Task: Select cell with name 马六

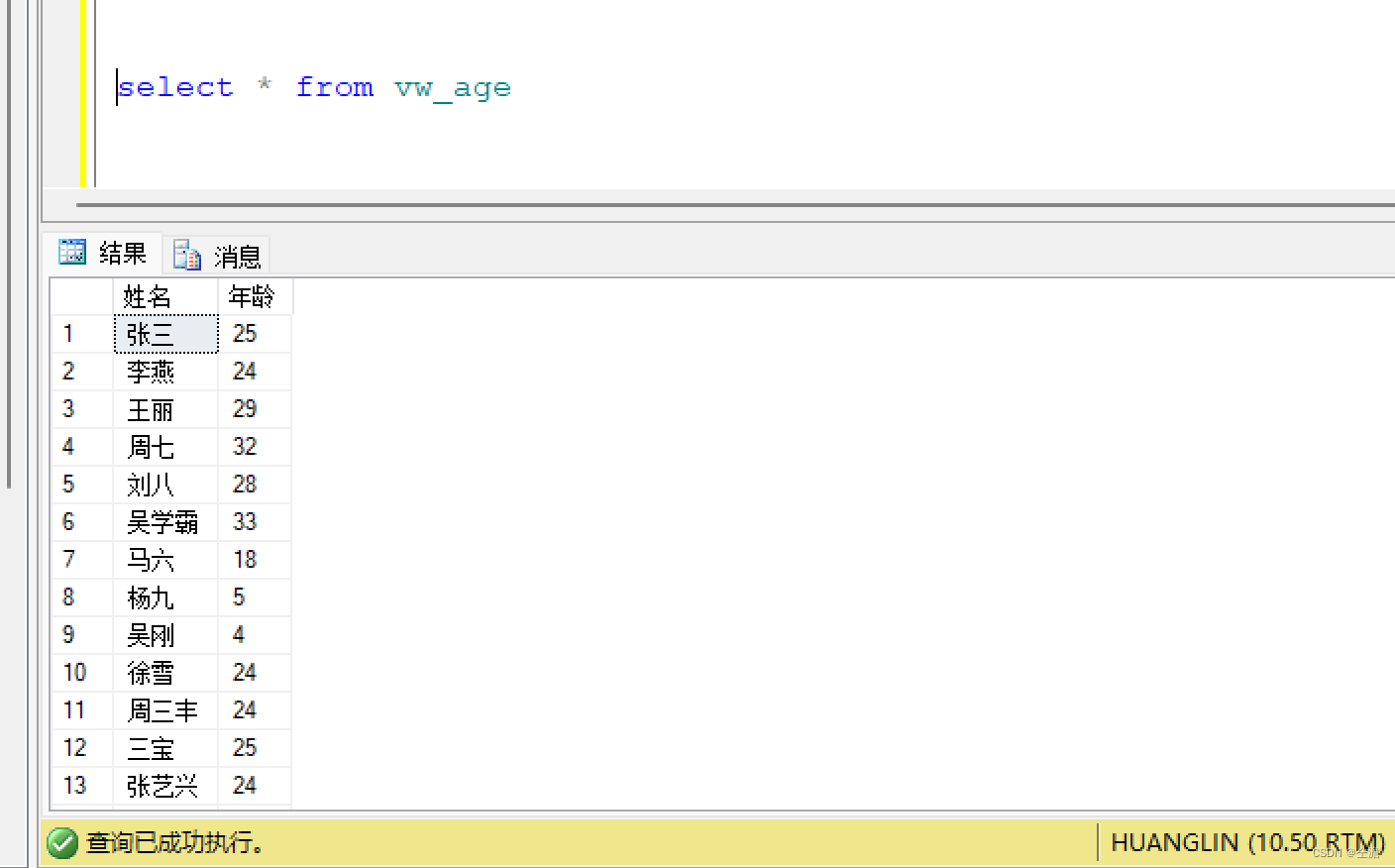Action: pos(165,560)
